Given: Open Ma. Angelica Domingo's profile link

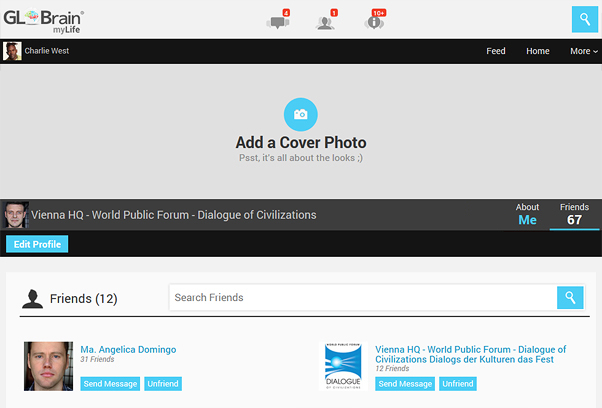Looking at the screenshot, I should [x=128, y=350].
